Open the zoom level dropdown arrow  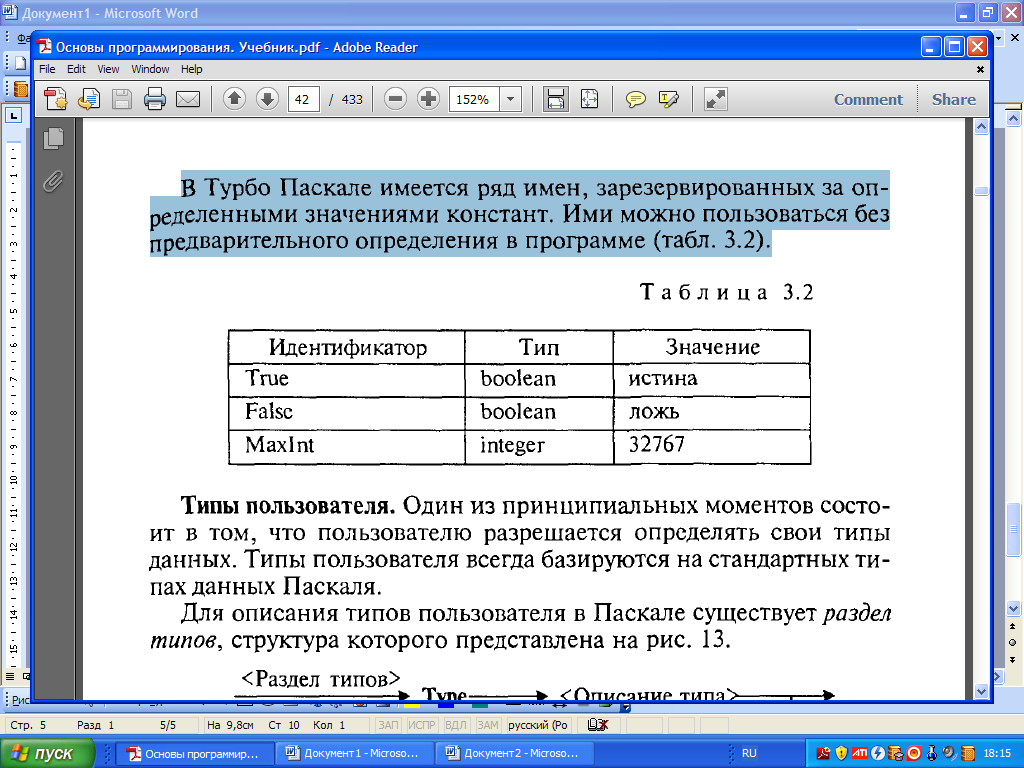tap(511, 99)
